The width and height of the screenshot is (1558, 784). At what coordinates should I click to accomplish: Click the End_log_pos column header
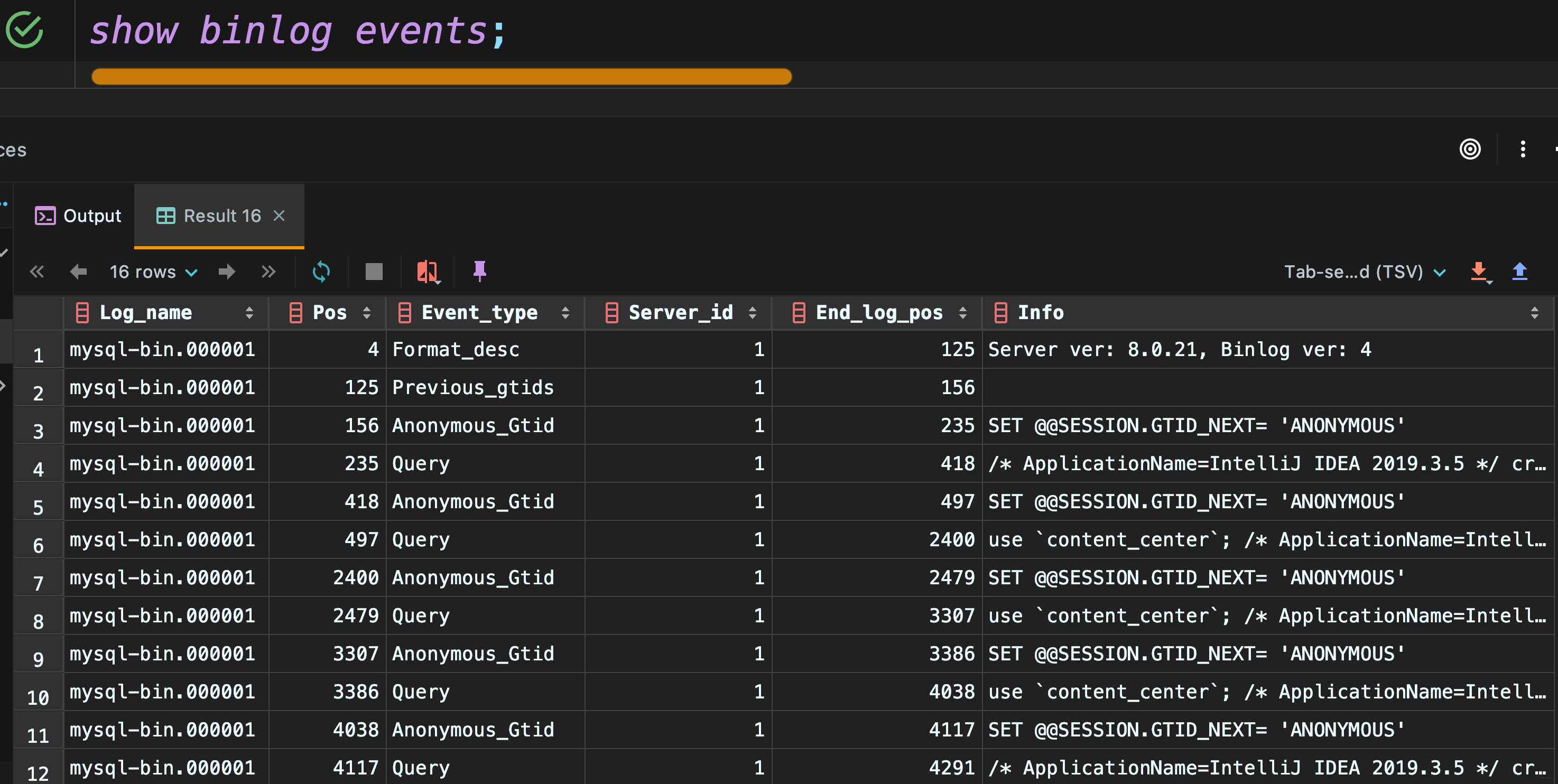(878, 313)
